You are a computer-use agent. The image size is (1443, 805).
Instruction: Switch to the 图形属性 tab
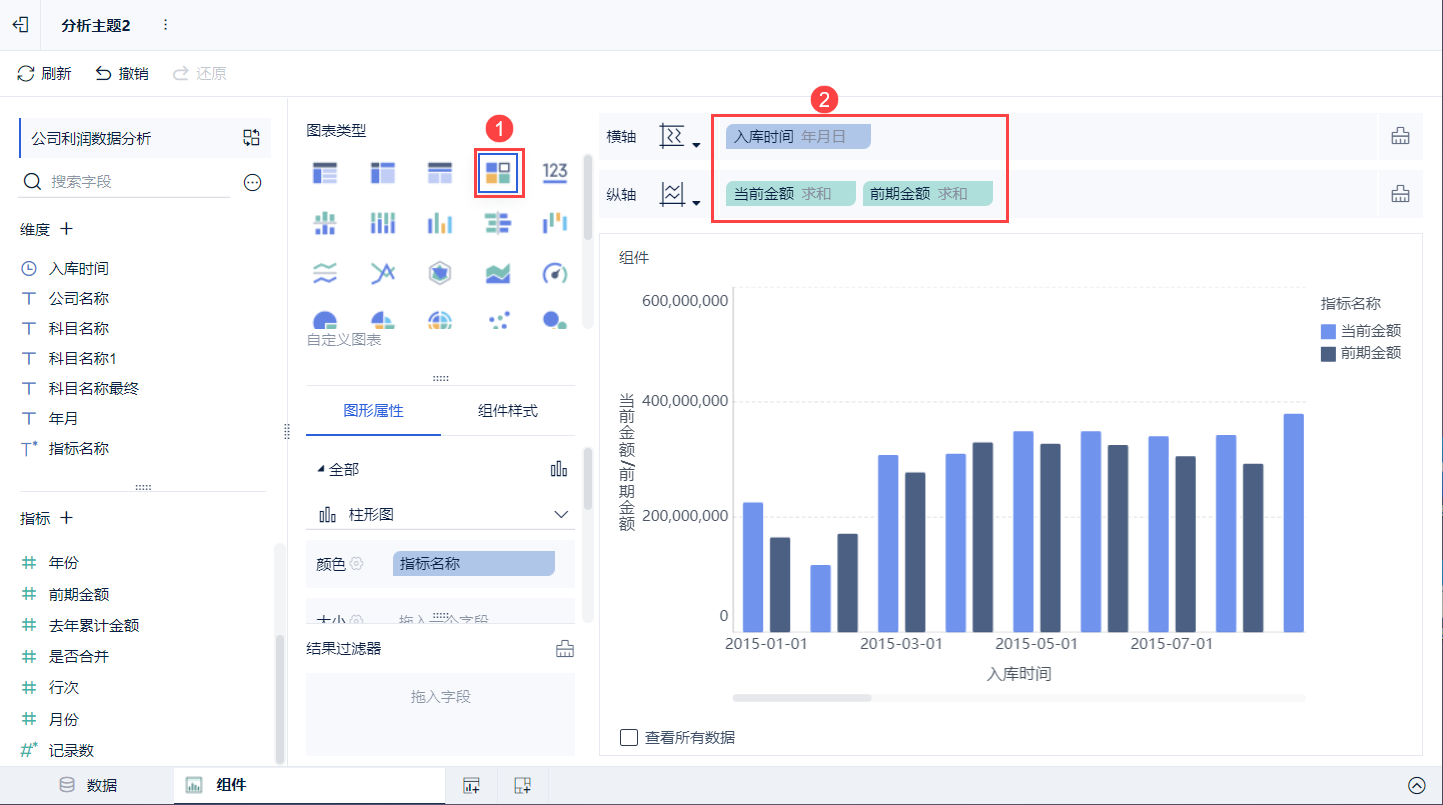click(373, 411)
